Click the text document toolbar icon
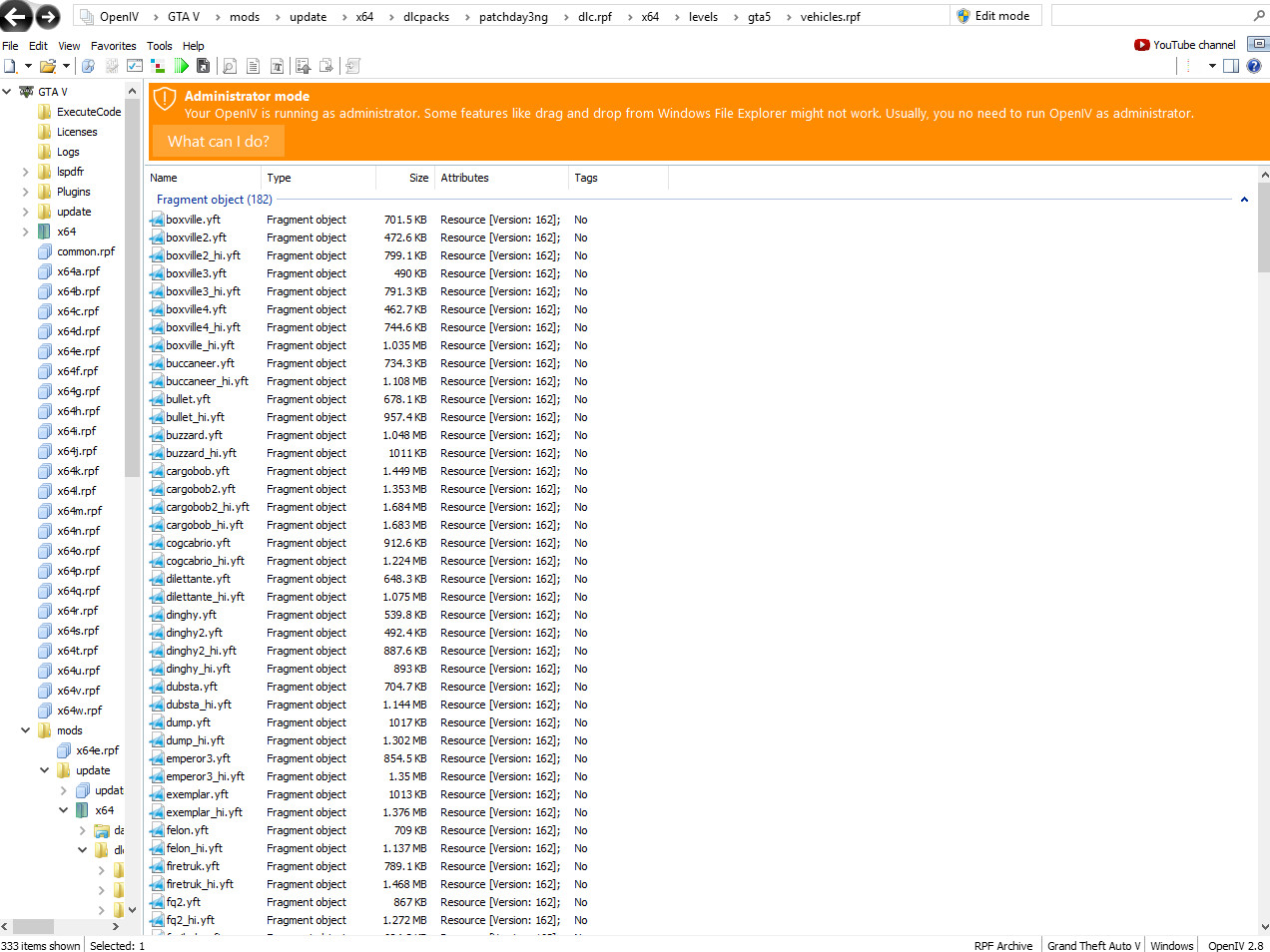Viewport: 1270px width, 952px height. tap(253, 66)
